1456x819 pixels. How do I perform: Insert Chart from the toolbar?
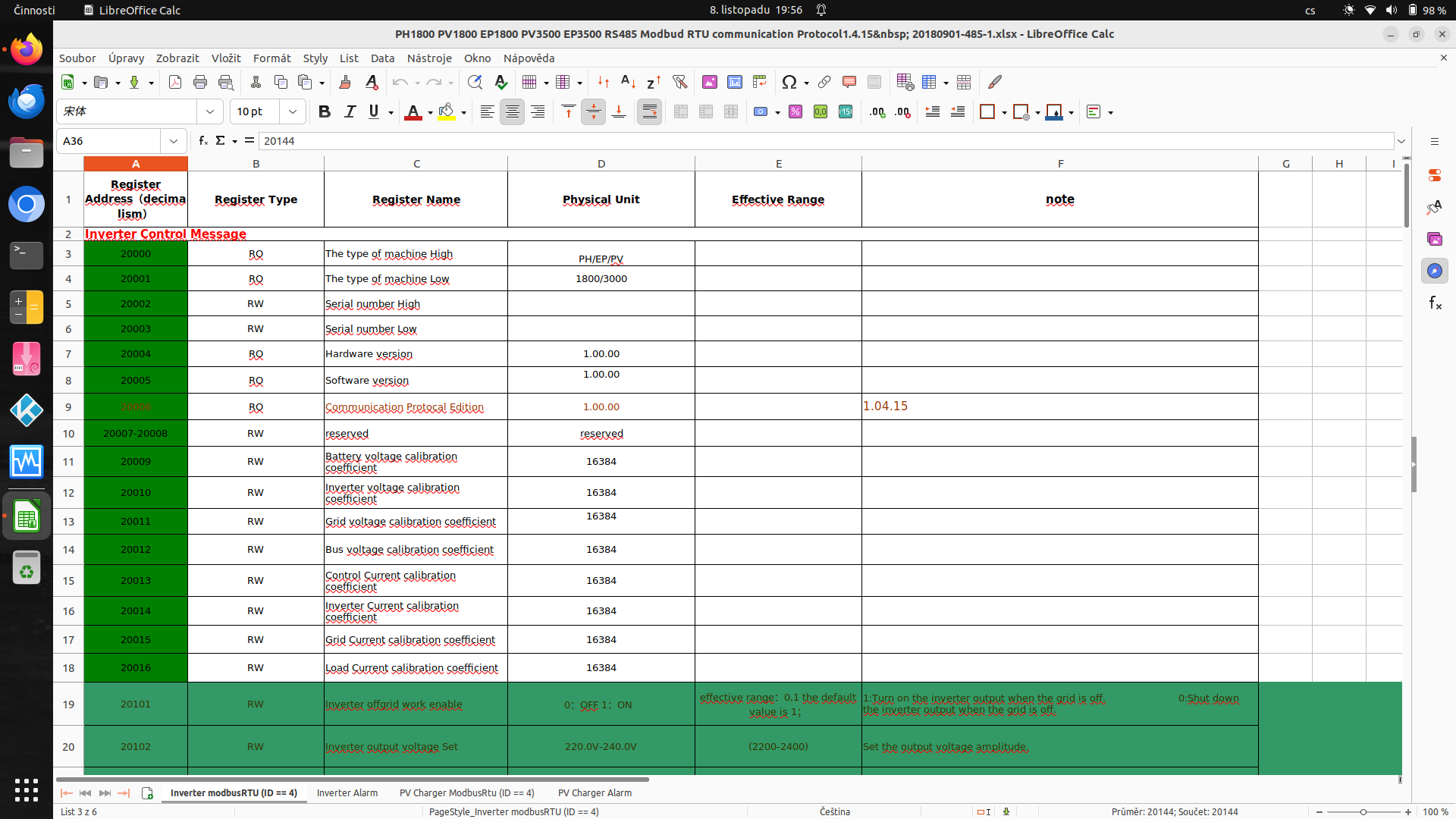point(735,82)
